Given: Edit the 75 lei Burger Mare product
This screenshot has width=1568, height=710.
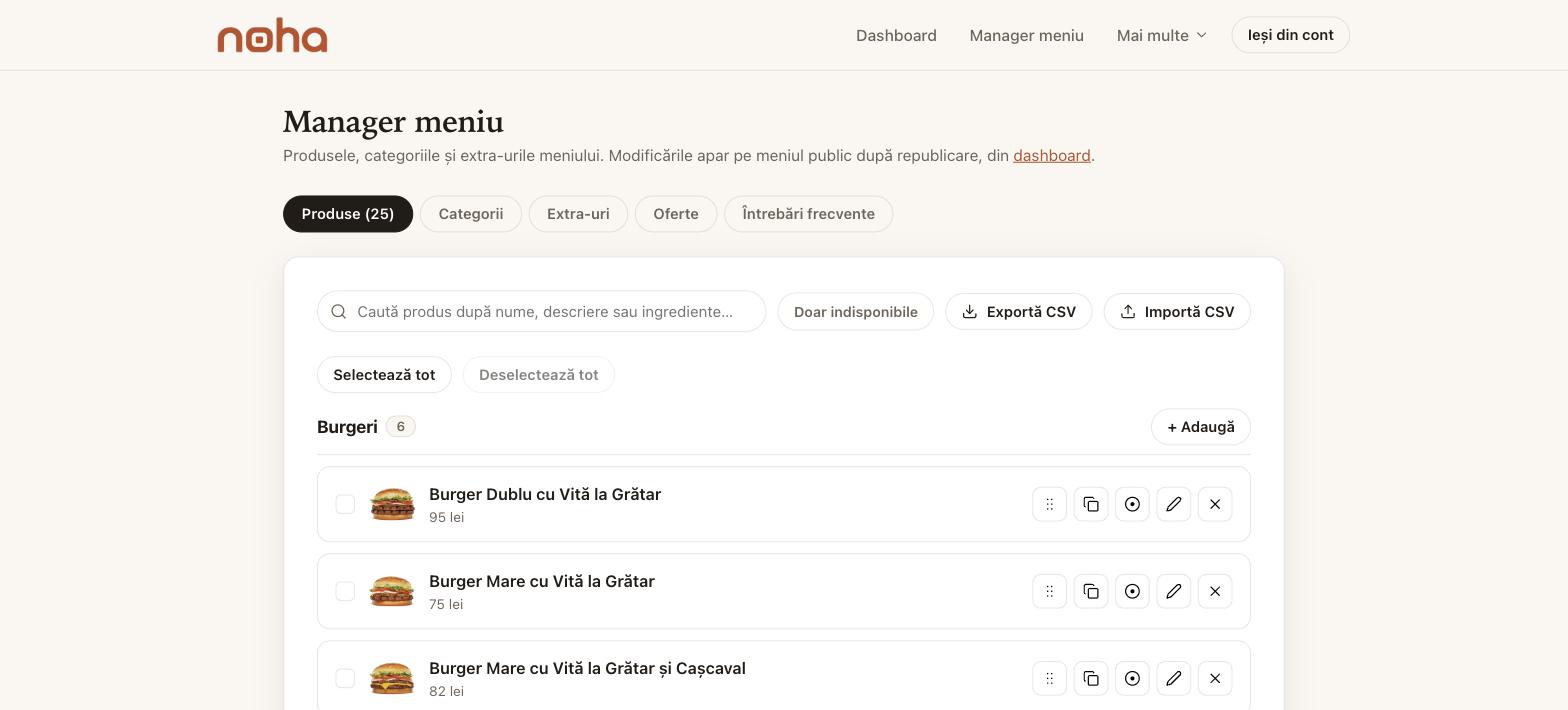Looking at the screenshot, I should [x=1174, y=591].
